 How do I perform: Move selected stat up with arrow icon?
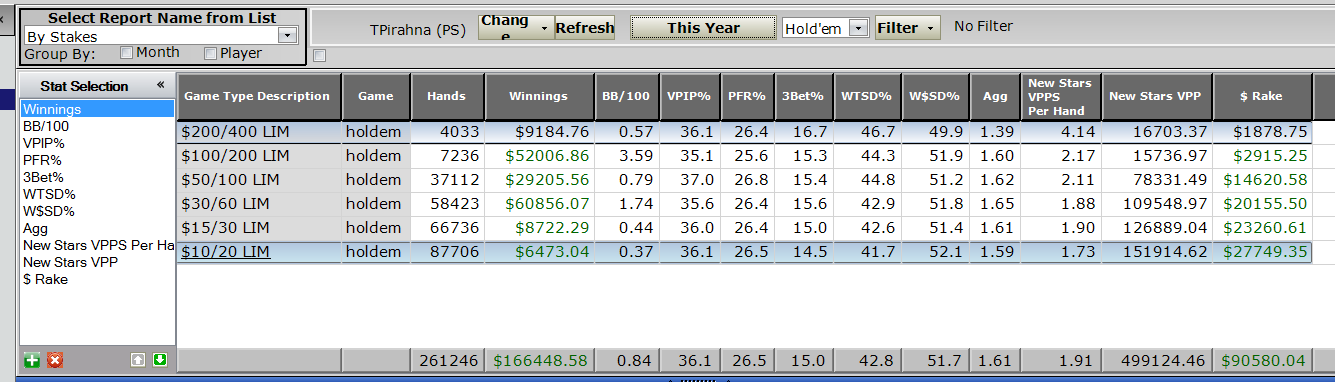coord(138,359)
